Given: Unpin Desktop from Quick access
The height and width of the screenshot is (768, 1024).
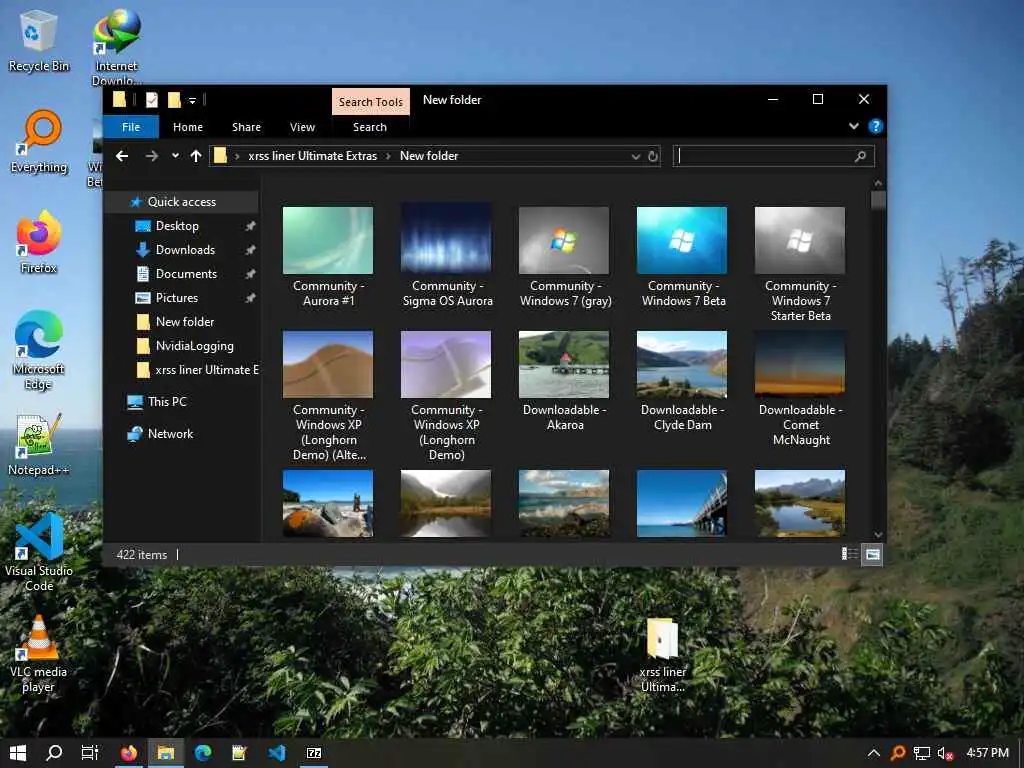Looking at the screenshot, I should pyautogui.click(x=249, y=226).
